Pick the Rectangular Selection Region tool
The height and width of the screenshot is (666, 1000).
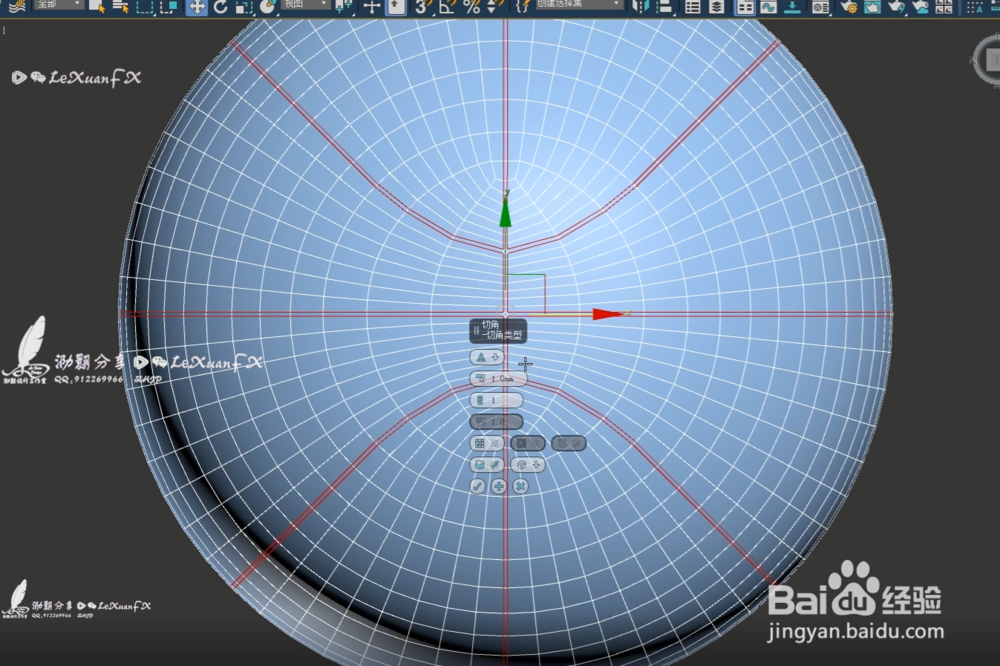point(145,7)
